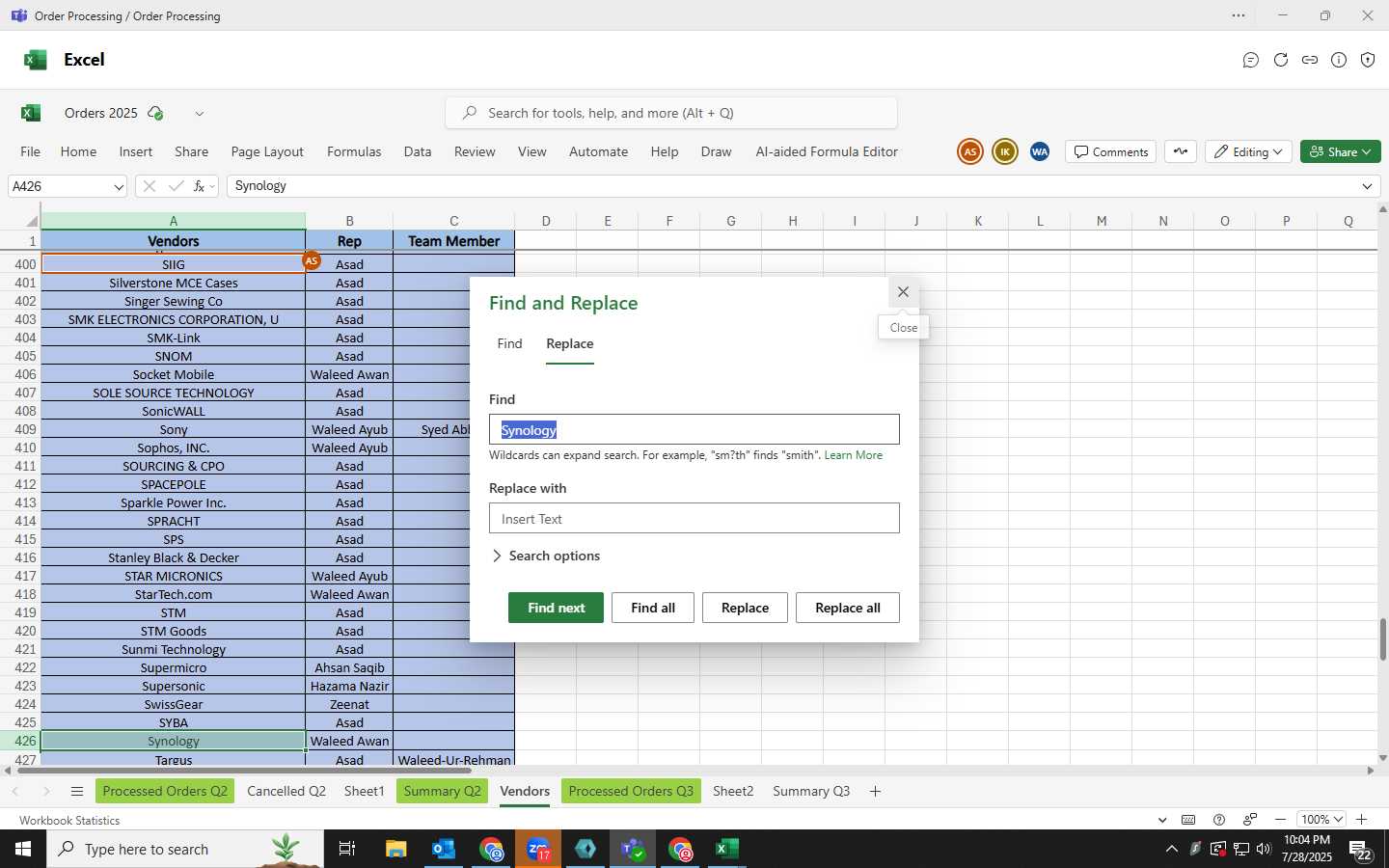Screen dimensions: 1389x868
Task: Zoom out using the minus icon
Action: point(1280,820)
